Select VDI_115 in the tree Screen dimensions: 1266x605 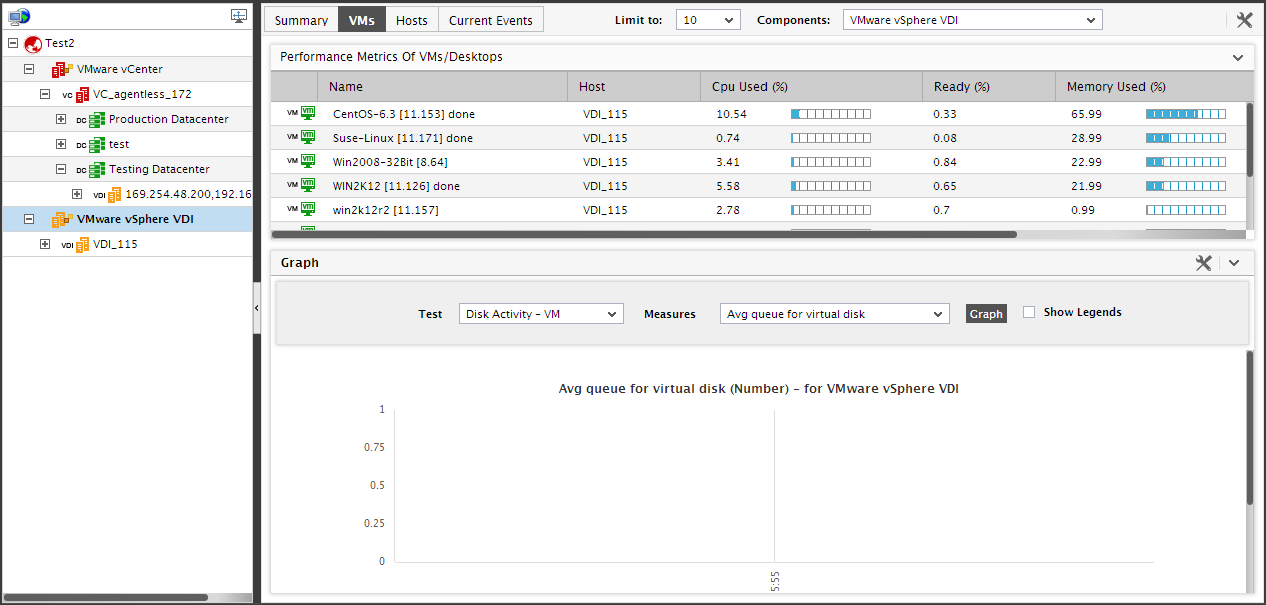[x=115, y=244]
